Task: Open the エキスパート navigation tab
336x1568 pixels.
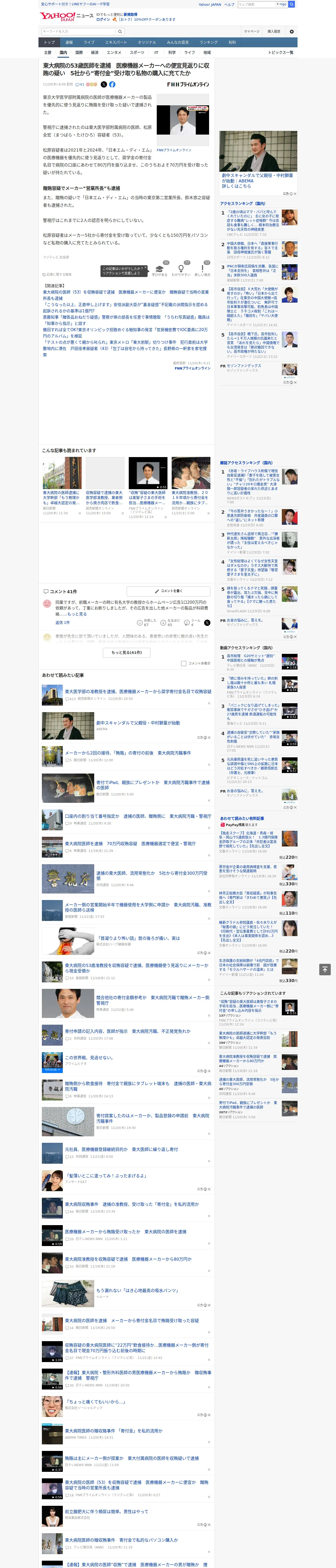Action: 116,43
